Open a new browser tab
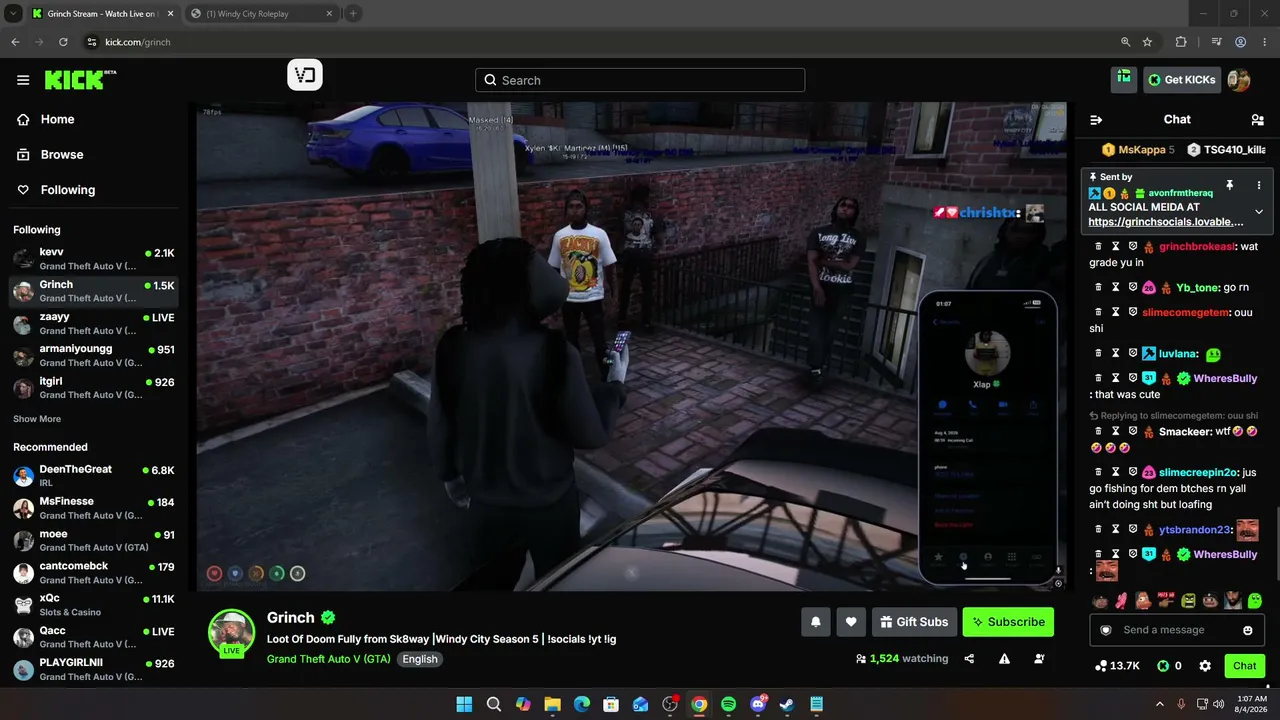Viewport: 1280px width, 720px height. point(353,14)
